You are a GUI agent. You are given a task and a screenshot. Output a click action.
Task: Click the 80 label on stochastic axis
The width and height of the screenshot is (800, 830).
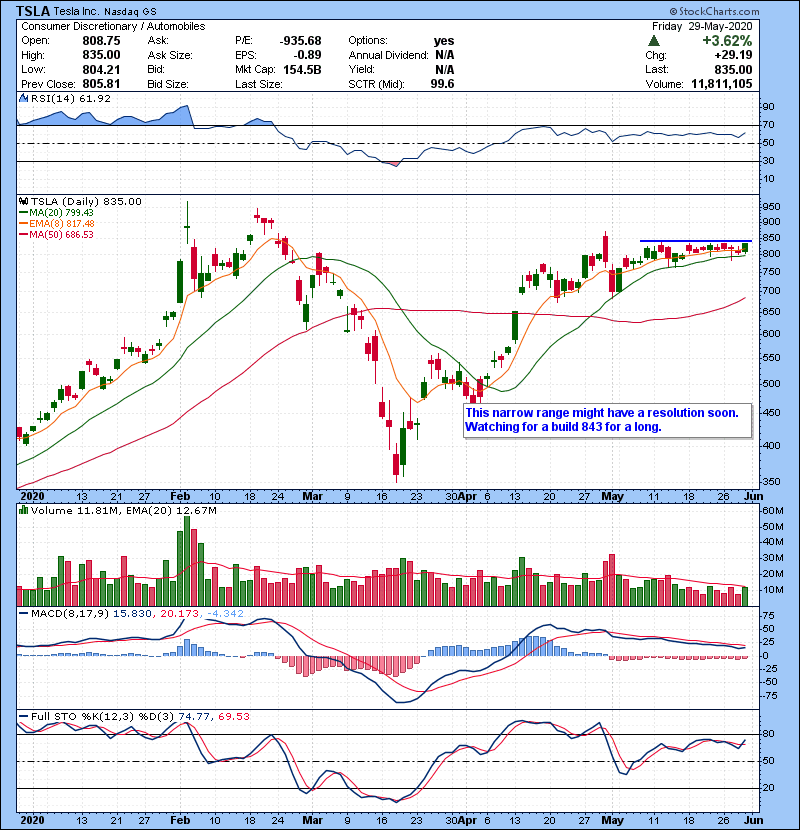[768, 734]
